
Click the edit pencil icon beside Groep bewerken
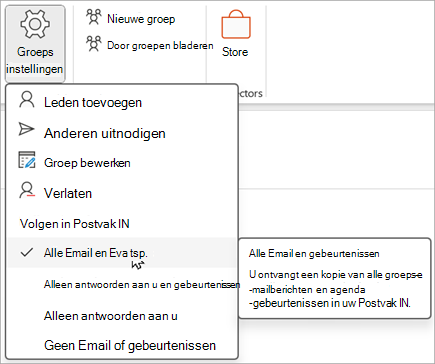(x=27, y=160)
